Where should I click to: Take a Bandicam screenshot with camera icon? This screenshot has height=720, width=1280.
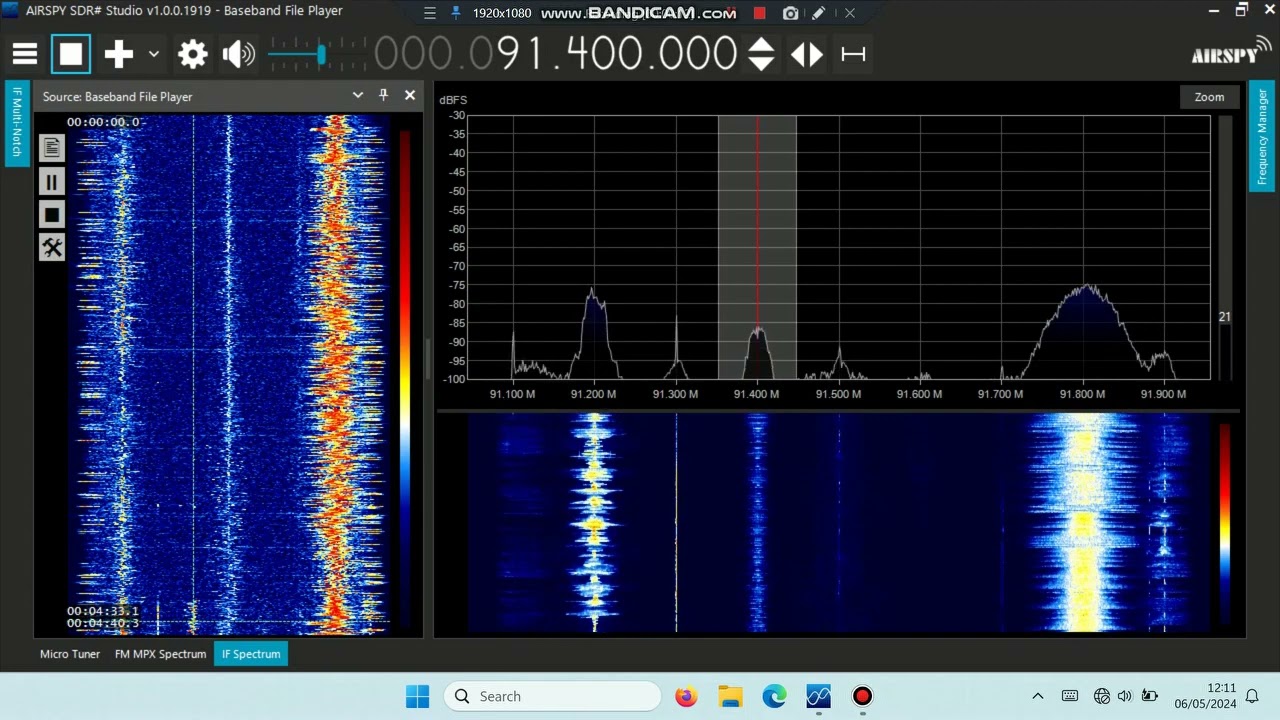[x=791, y=13]
